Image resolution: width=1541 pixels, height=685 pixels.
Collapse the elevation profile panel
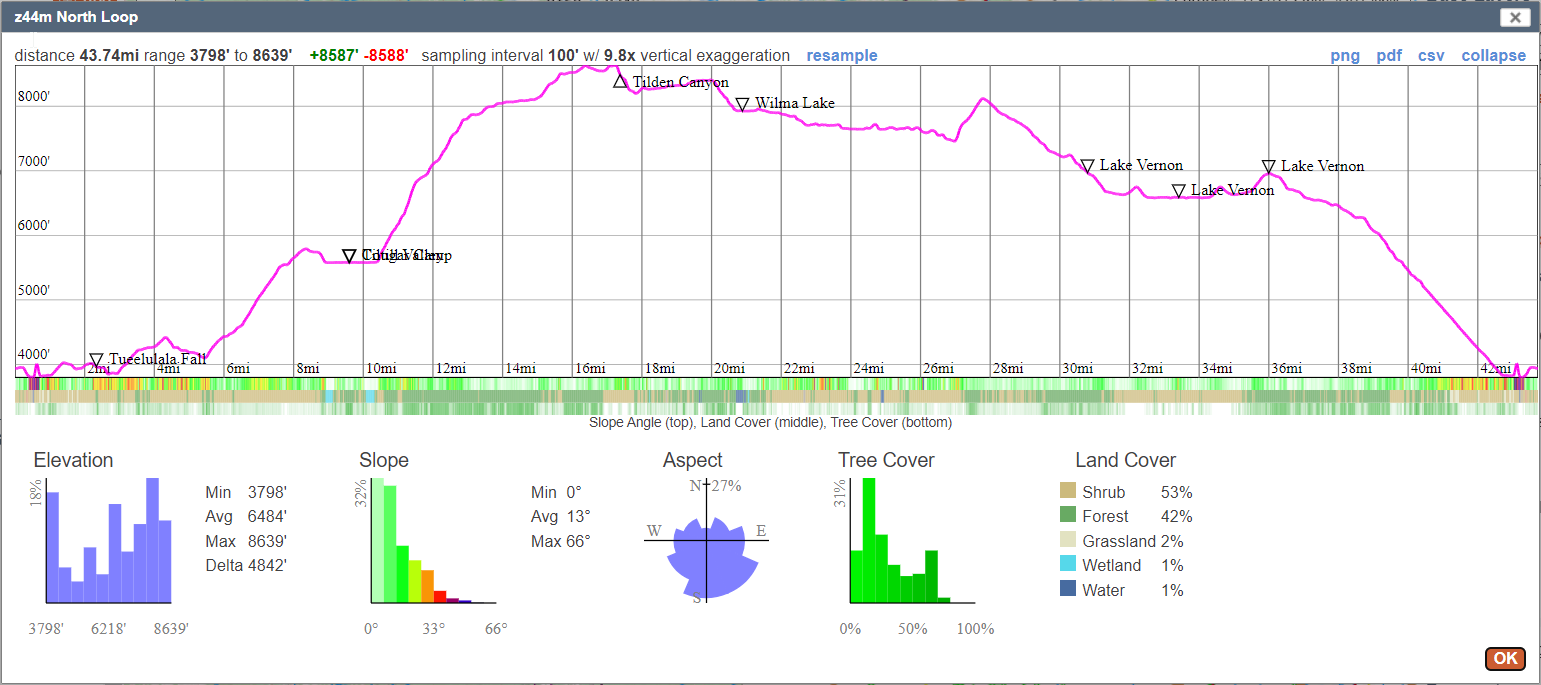pos(1494,56)
